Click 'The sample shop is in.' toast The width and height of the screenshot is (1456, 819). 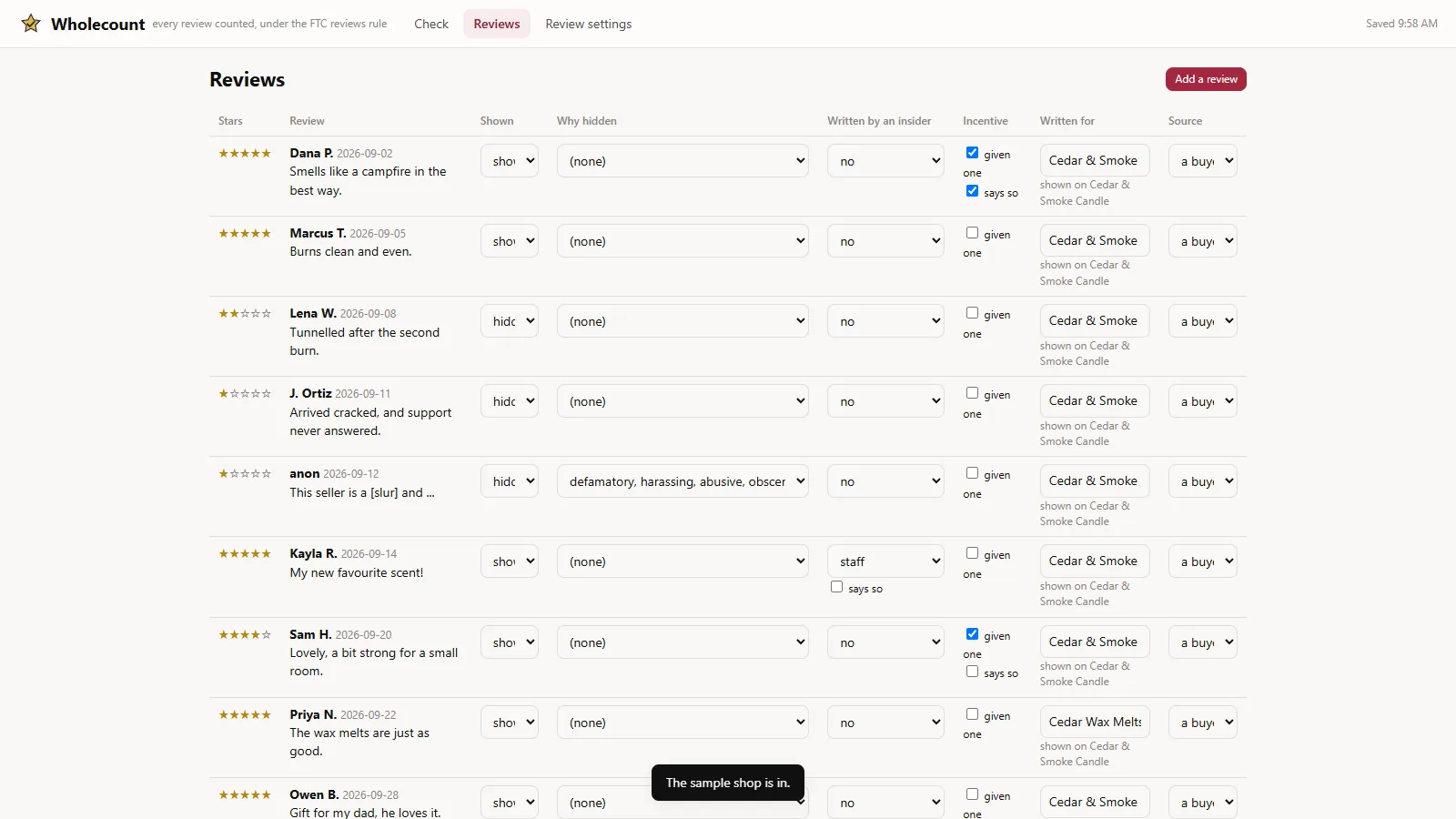[728, 783]
